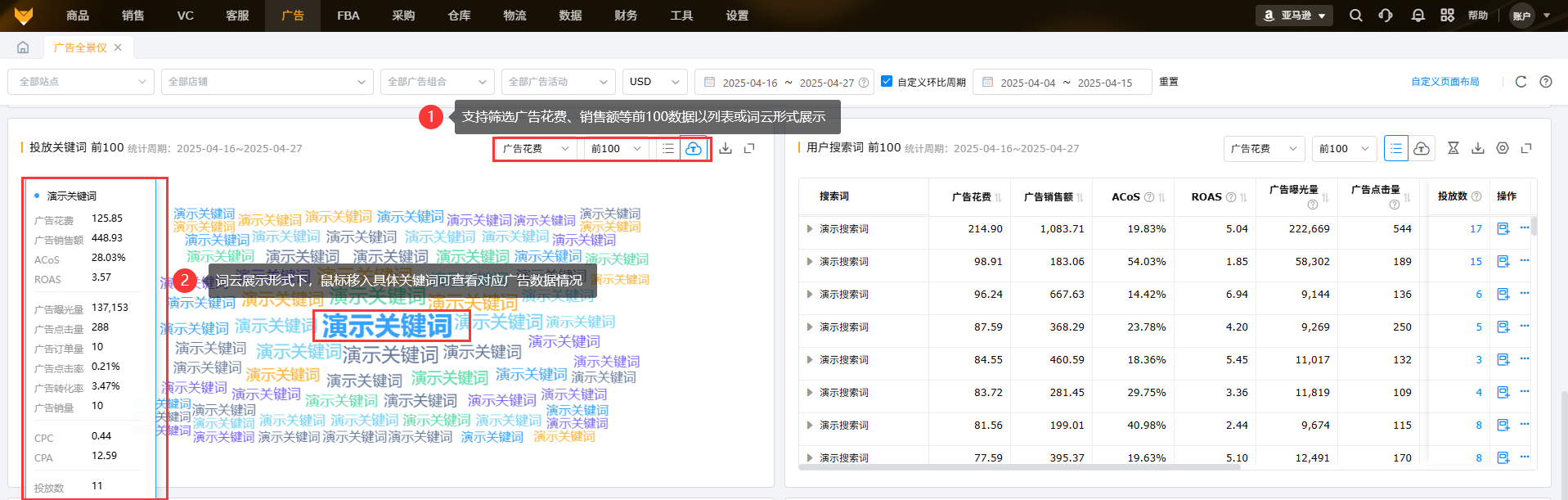Click the ACoS column help icon
The image size is (1568, 500).
point(1149,197)
